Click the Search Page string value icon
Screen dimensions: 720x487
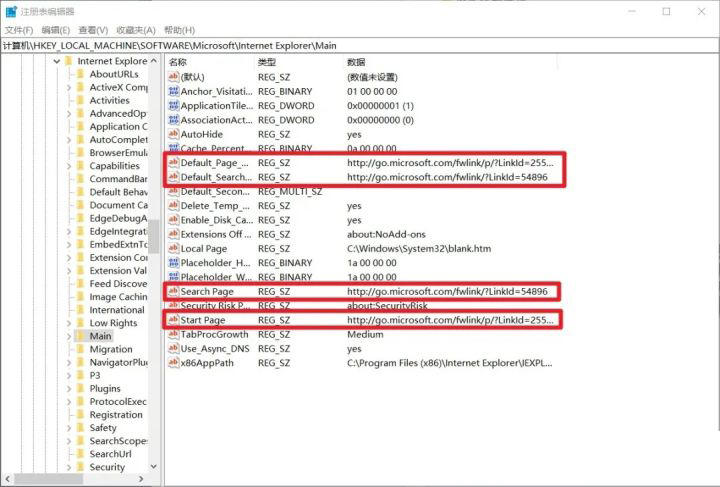(174, 291)
